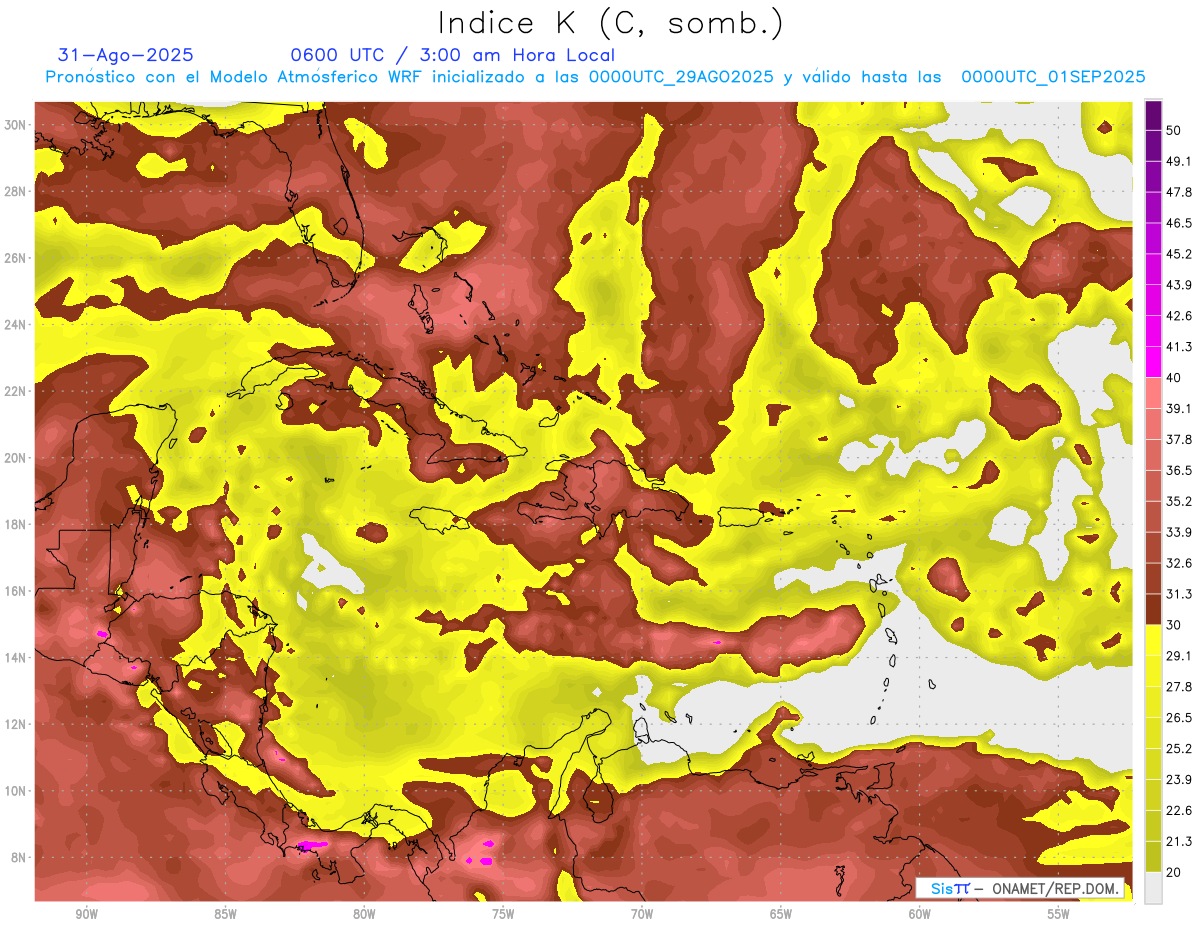Click the colorbar value 42.6
This screenshot has width=1200, height=927.
click(1178, 316)
